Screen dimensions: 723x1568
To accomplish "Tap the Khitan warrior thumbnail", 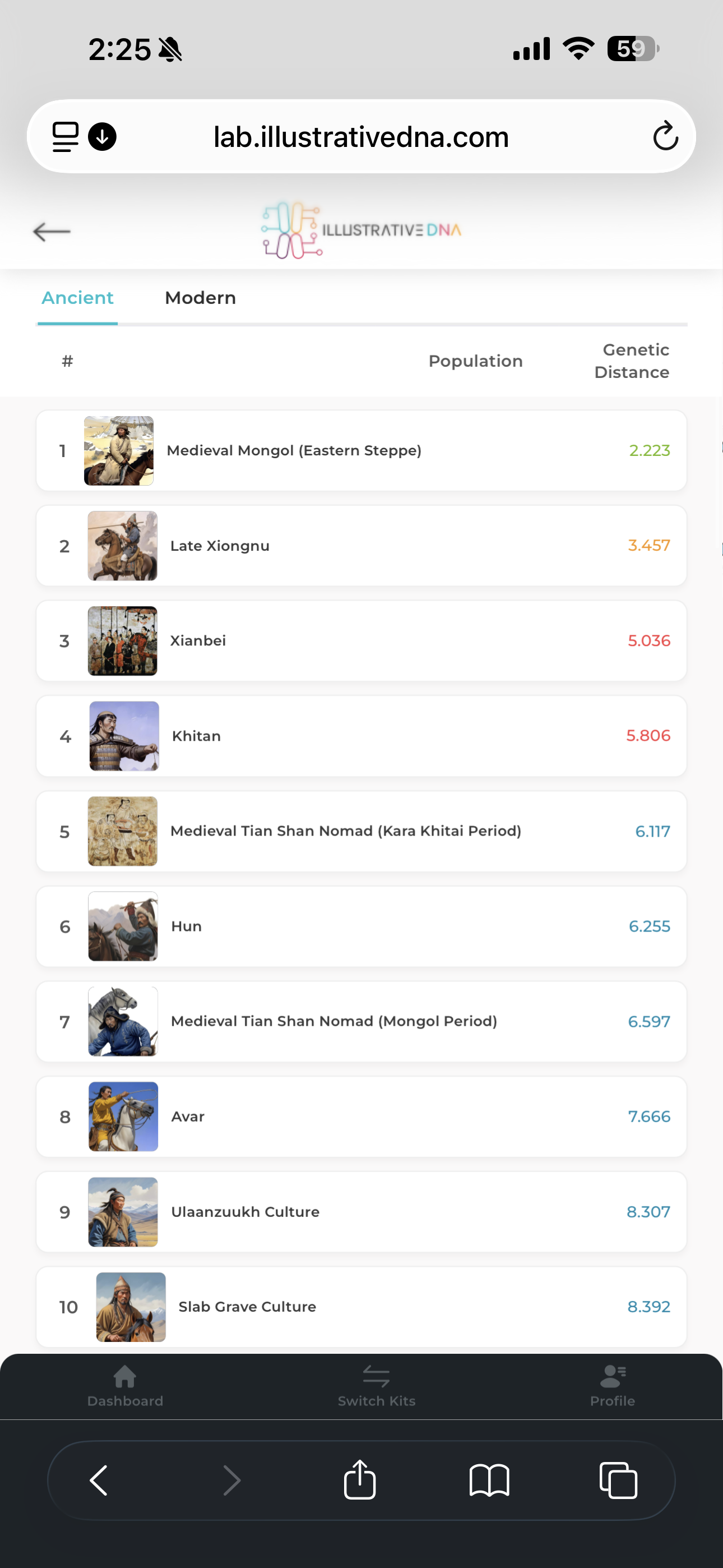I will point(124,736).
